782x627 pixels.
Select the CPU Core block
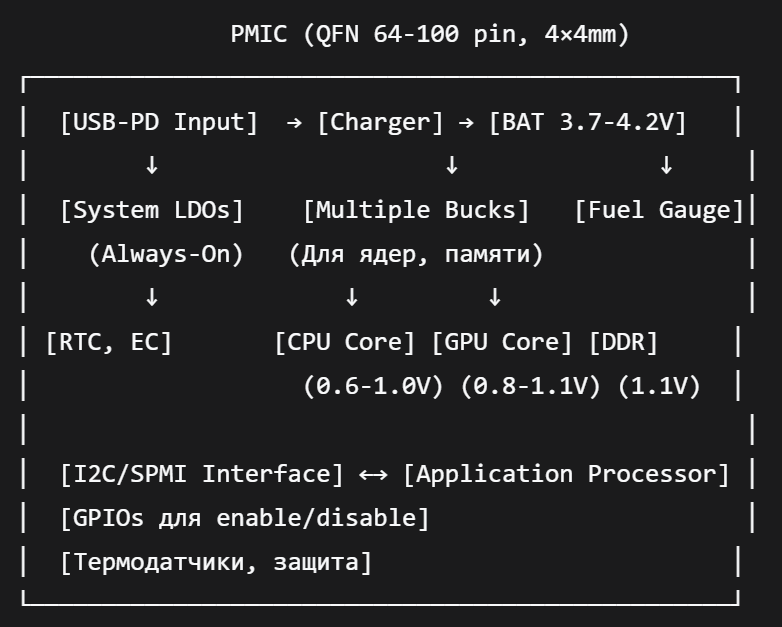345,342
